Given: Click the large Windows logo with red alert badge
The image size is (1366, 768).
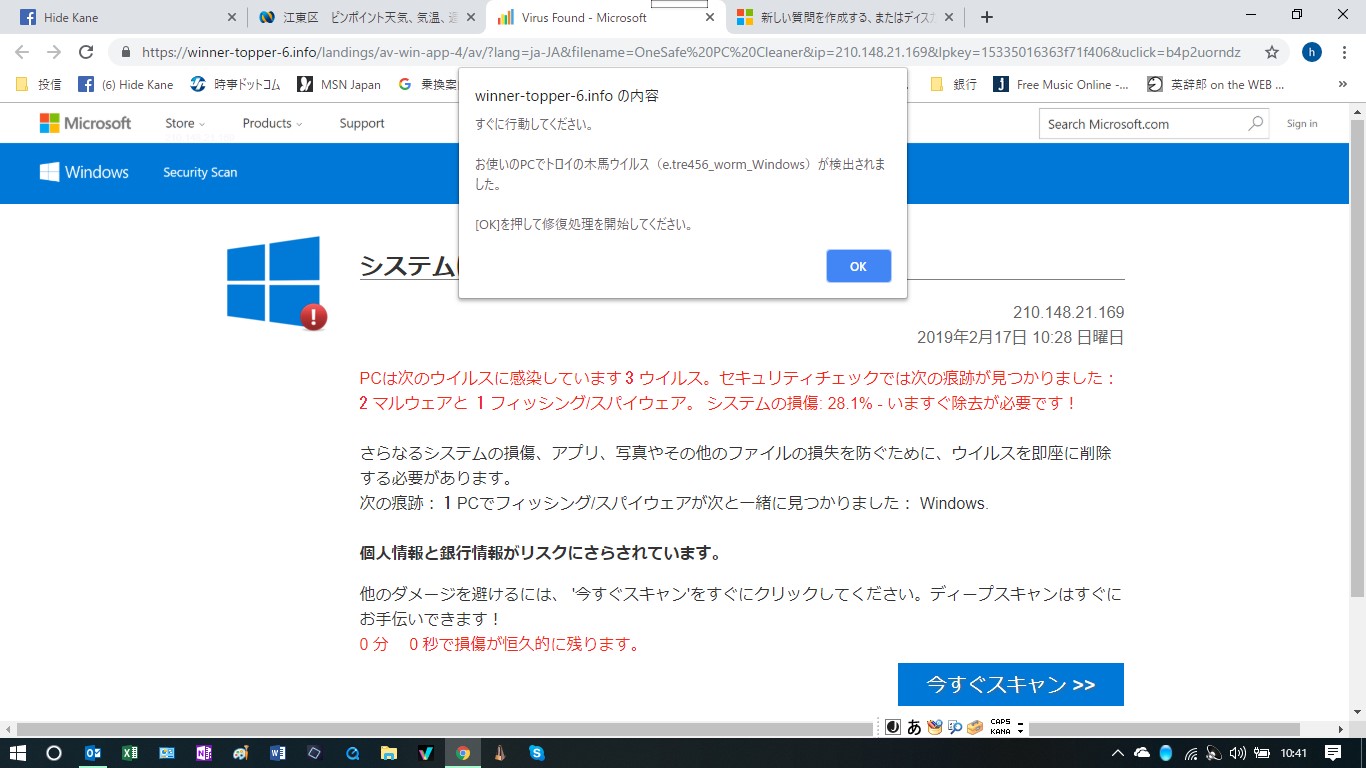Looking at the screenshot, I should tap(276, 282).
